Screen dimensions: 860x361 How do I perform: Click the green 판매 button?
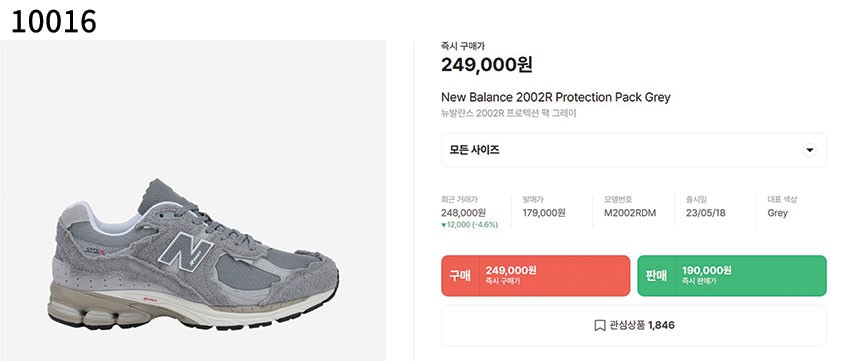(x=732, y=275)
